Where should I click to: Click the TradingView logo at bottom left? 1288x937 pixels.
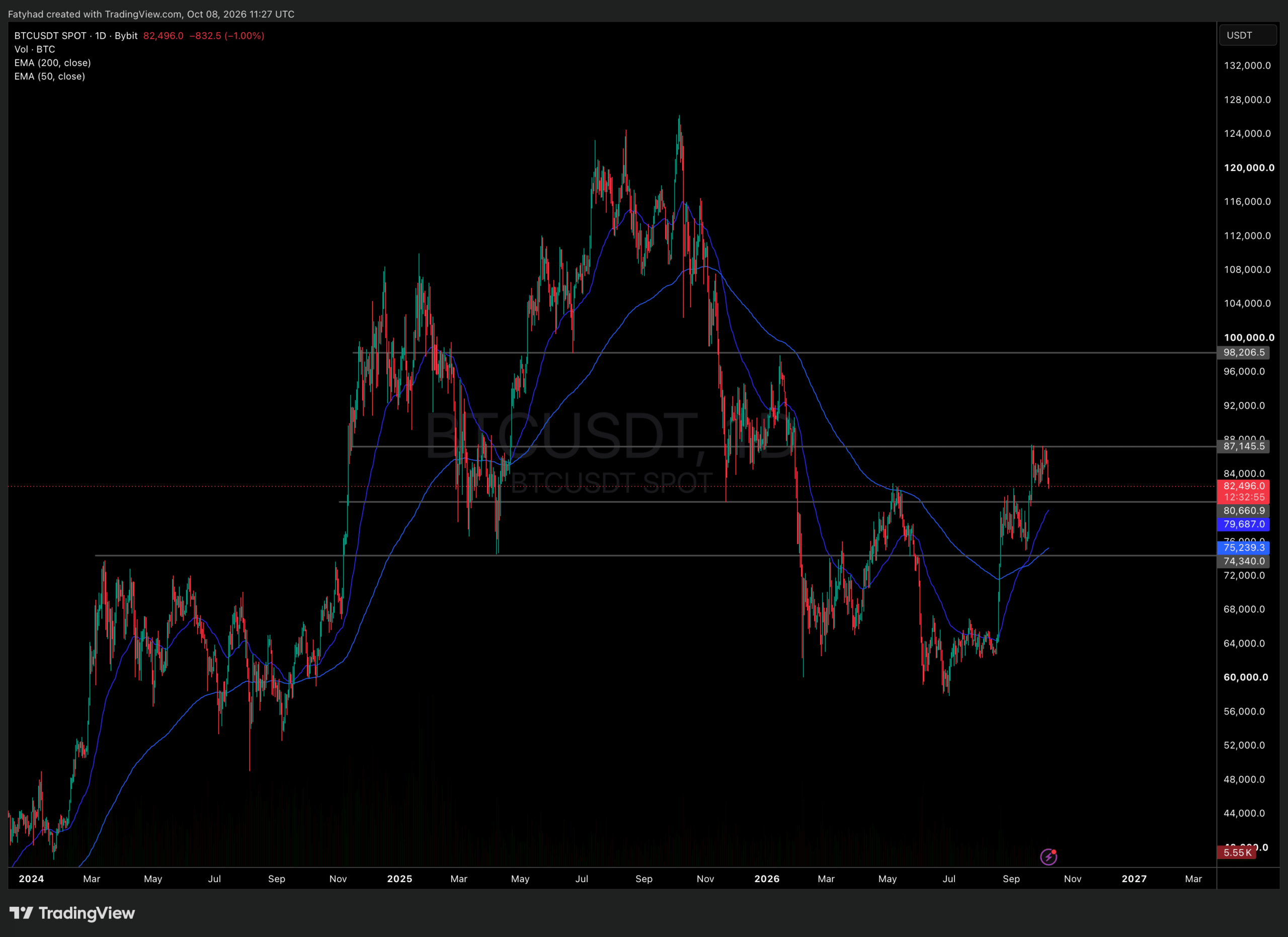coord(72,913)
